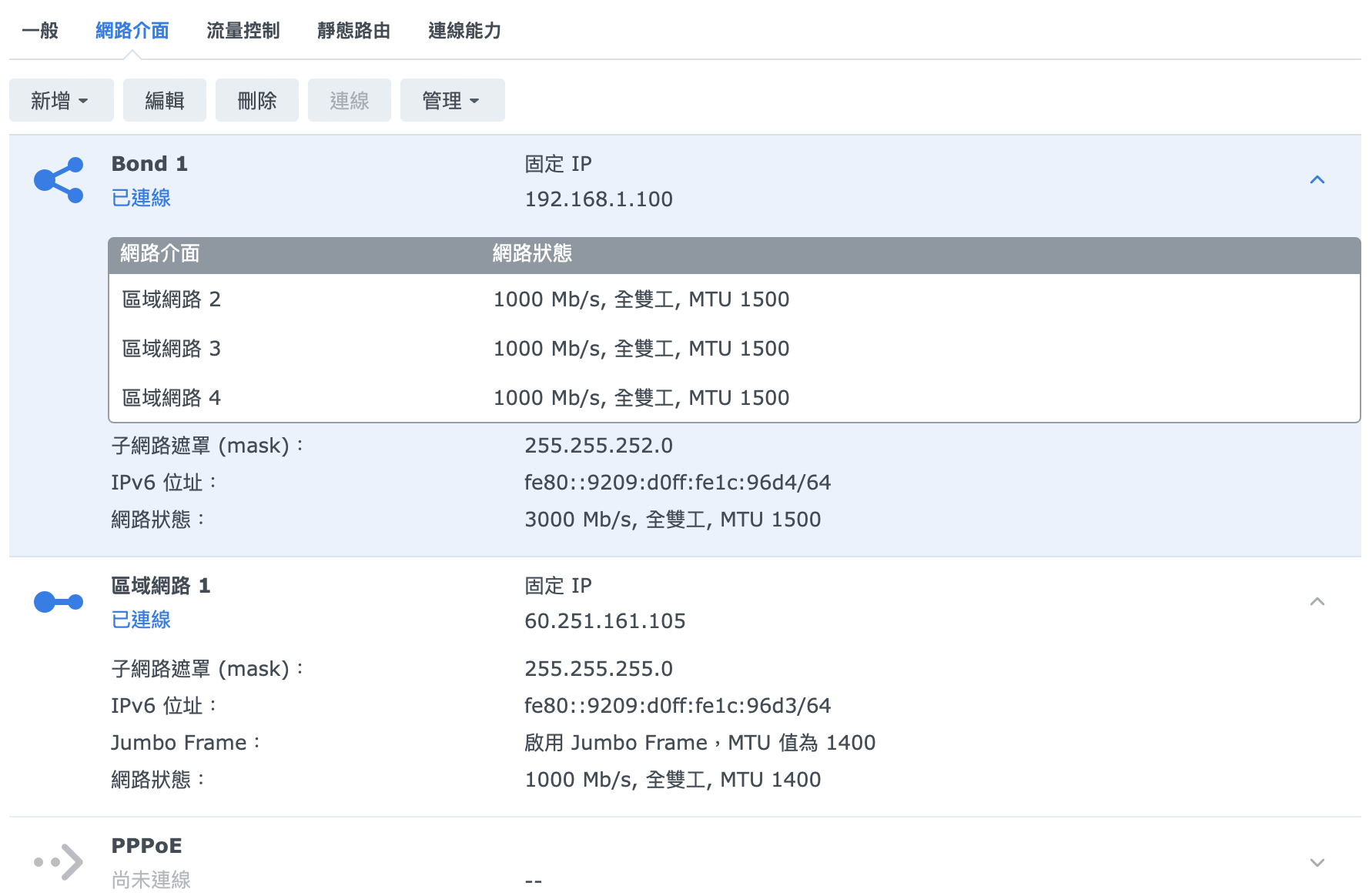Open the 管理 dropdown menu
The width and height of the screenshot is (1369, 896).
pos(452,101)
